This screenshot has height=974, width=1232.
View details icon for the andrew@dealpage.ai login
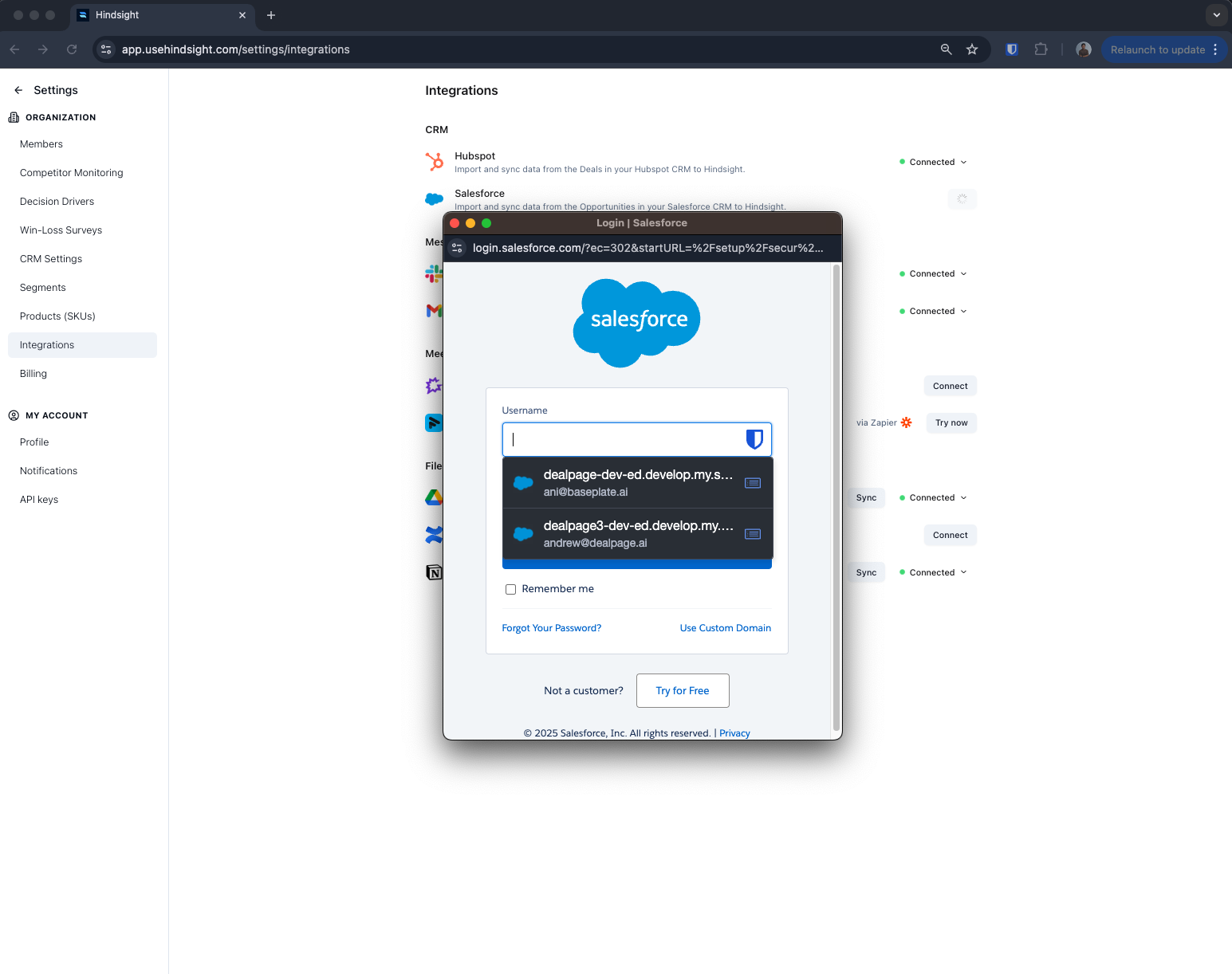[x=753, y=534]
